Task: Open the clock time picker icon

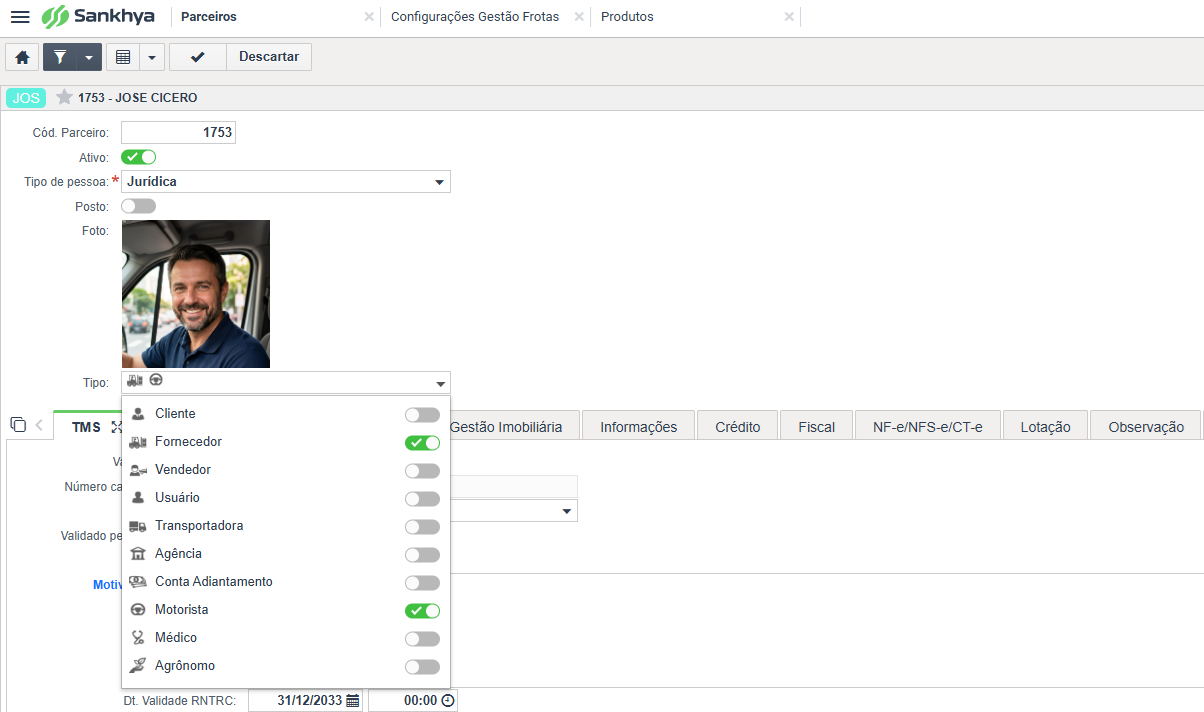Action: (447, 701)
